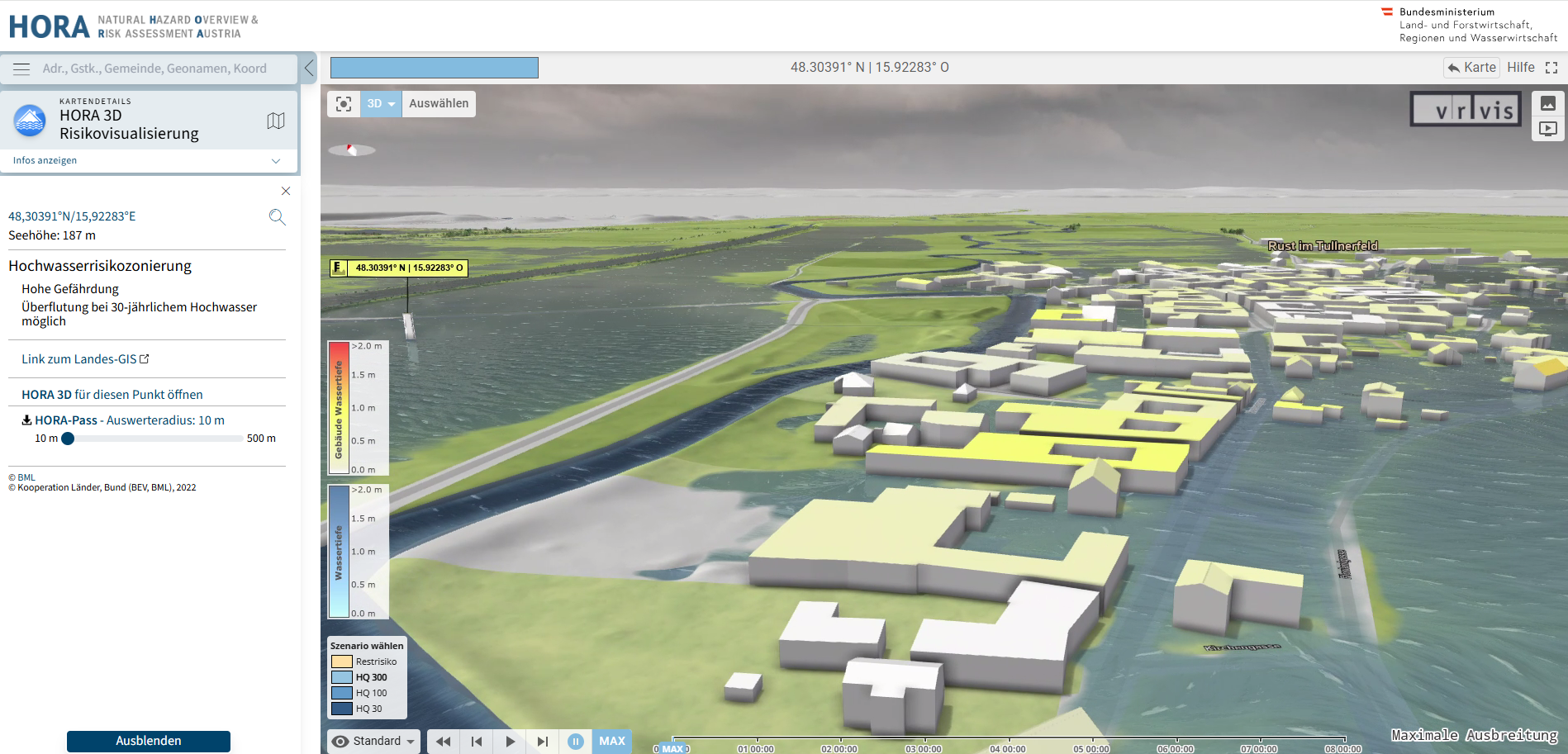Viewport: 1568px width, 754px height.
Task: Click the search magnifier beside the coordinates
Action: pos(278,217)
